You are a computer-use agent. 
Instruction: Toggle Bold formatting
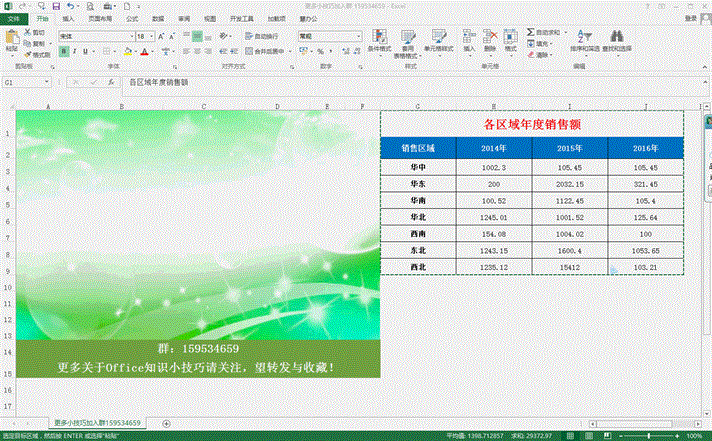click(62, 50)
